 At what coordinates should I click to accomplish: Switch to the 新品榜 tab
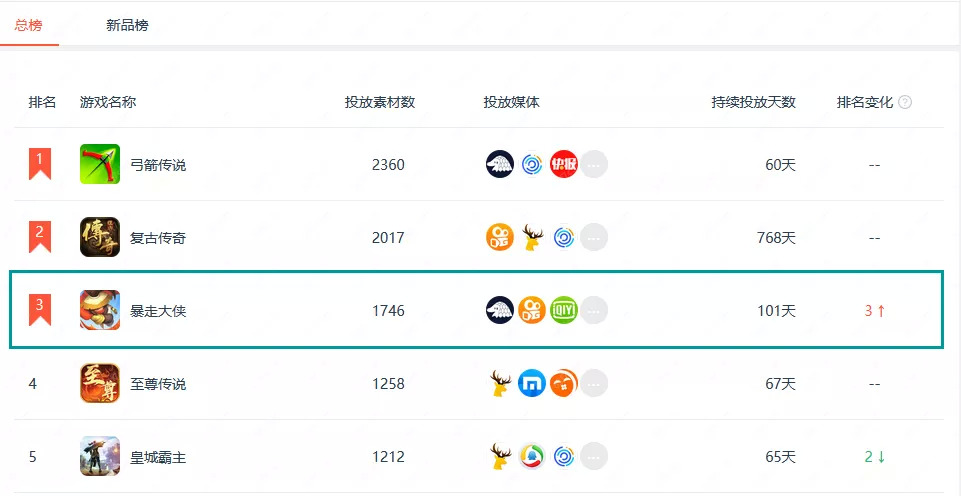pos(127,25)
